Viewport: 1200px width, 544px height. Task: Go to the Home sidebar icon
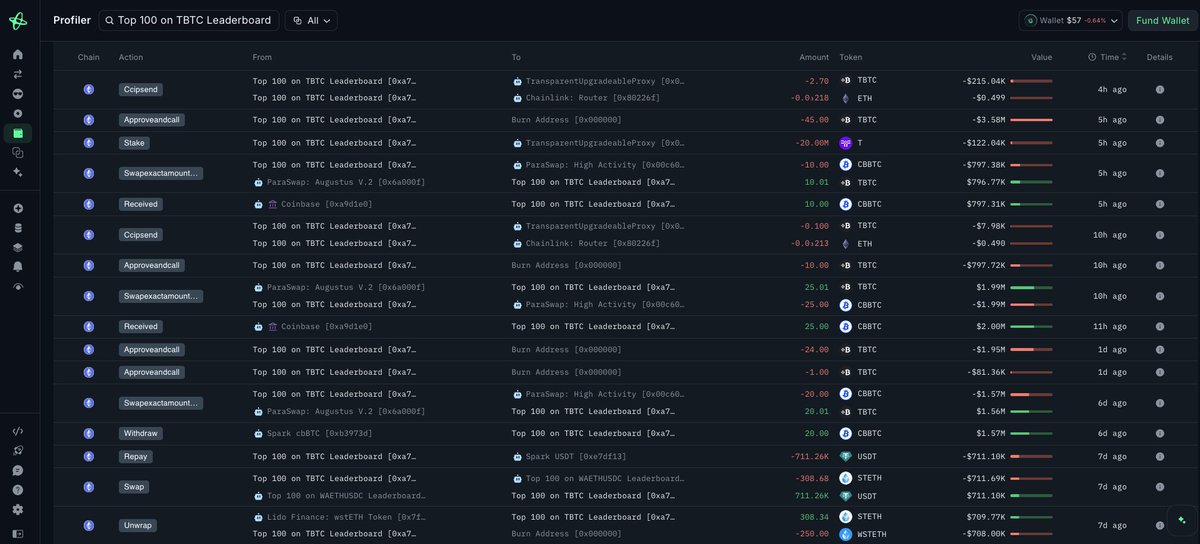[18, 54]
